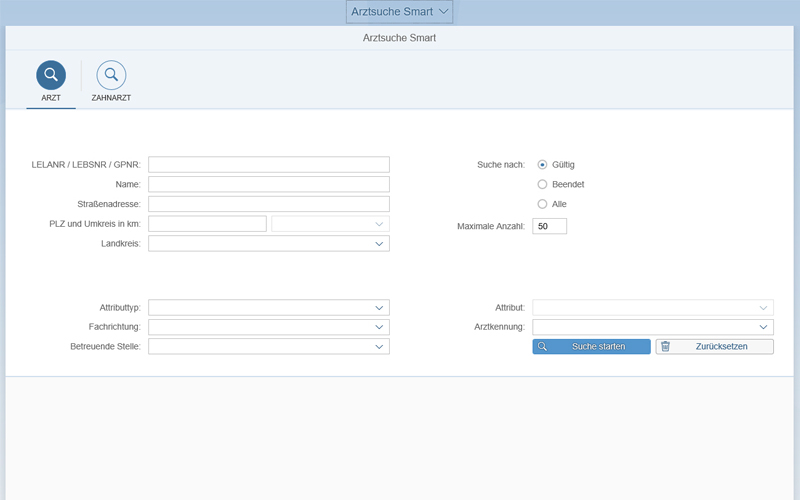Select the Gültig radio button
The image size is (800, 500).
point(542,164)
